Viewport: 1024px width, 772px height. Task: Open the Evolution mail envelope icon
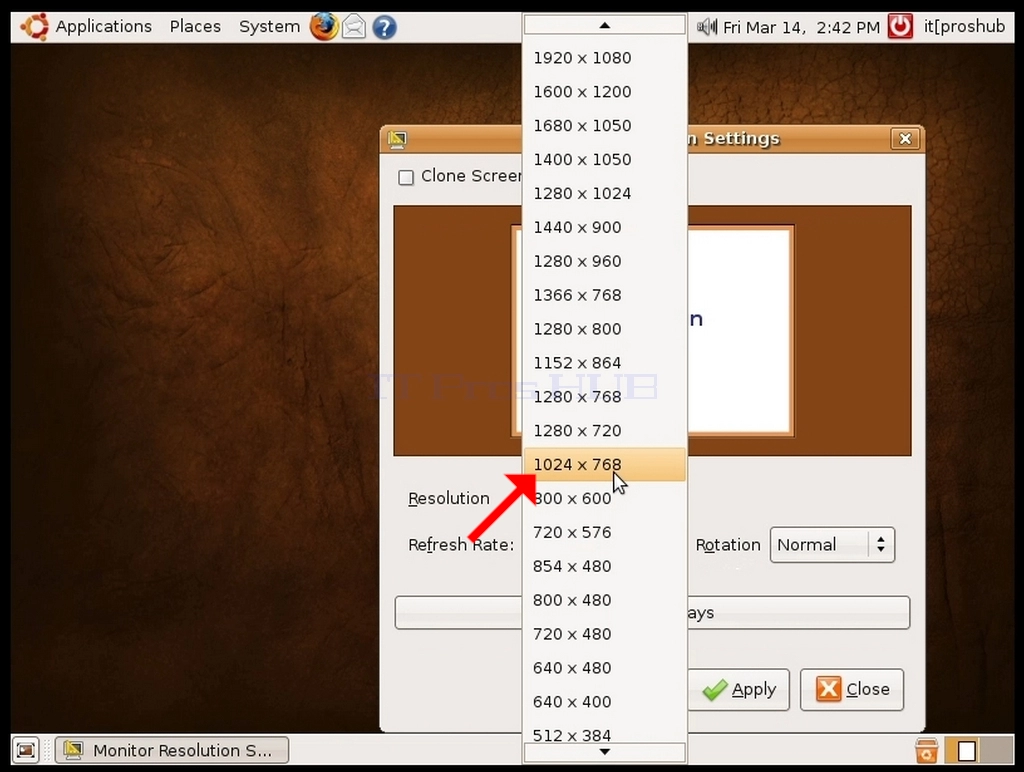pyautogui.click(x=353, y=27)
